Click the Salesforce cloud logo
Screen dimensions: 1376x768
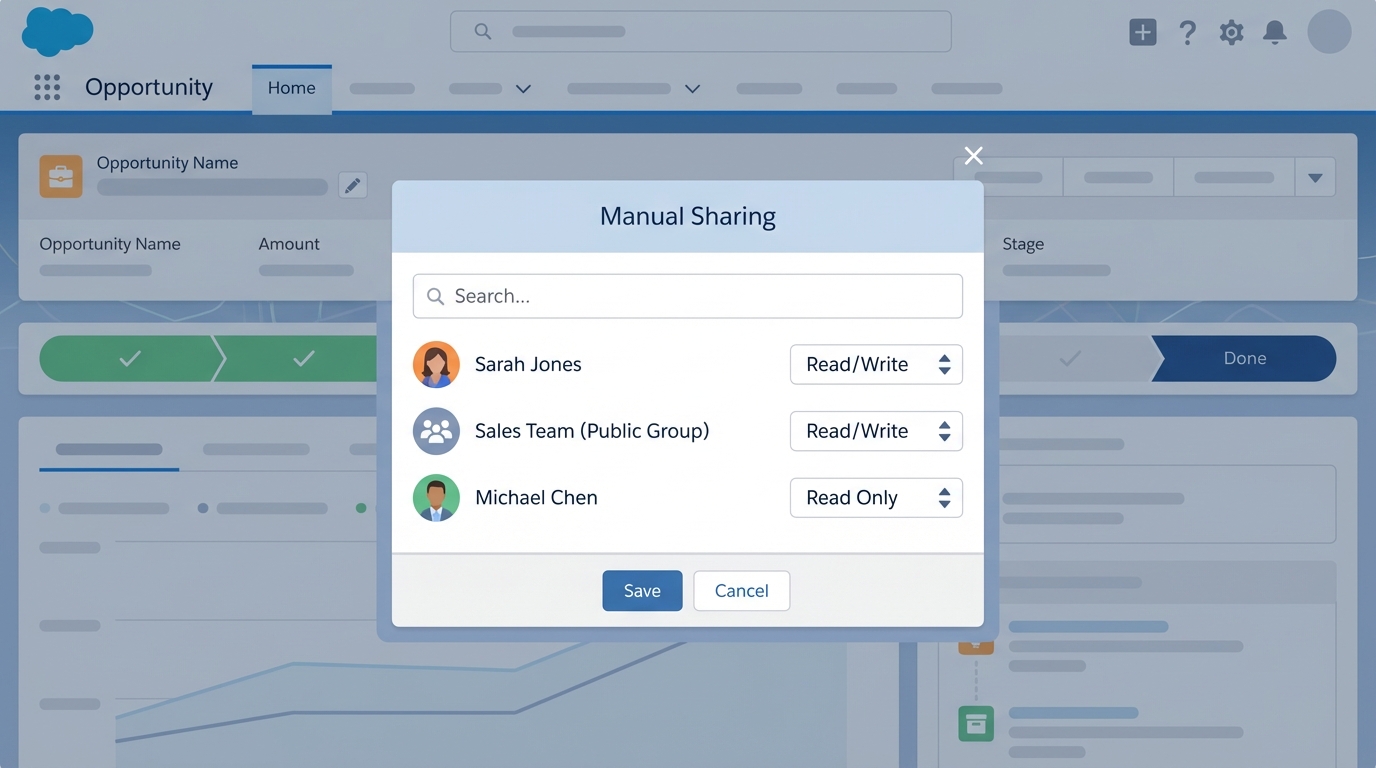(x=57, y=31)
